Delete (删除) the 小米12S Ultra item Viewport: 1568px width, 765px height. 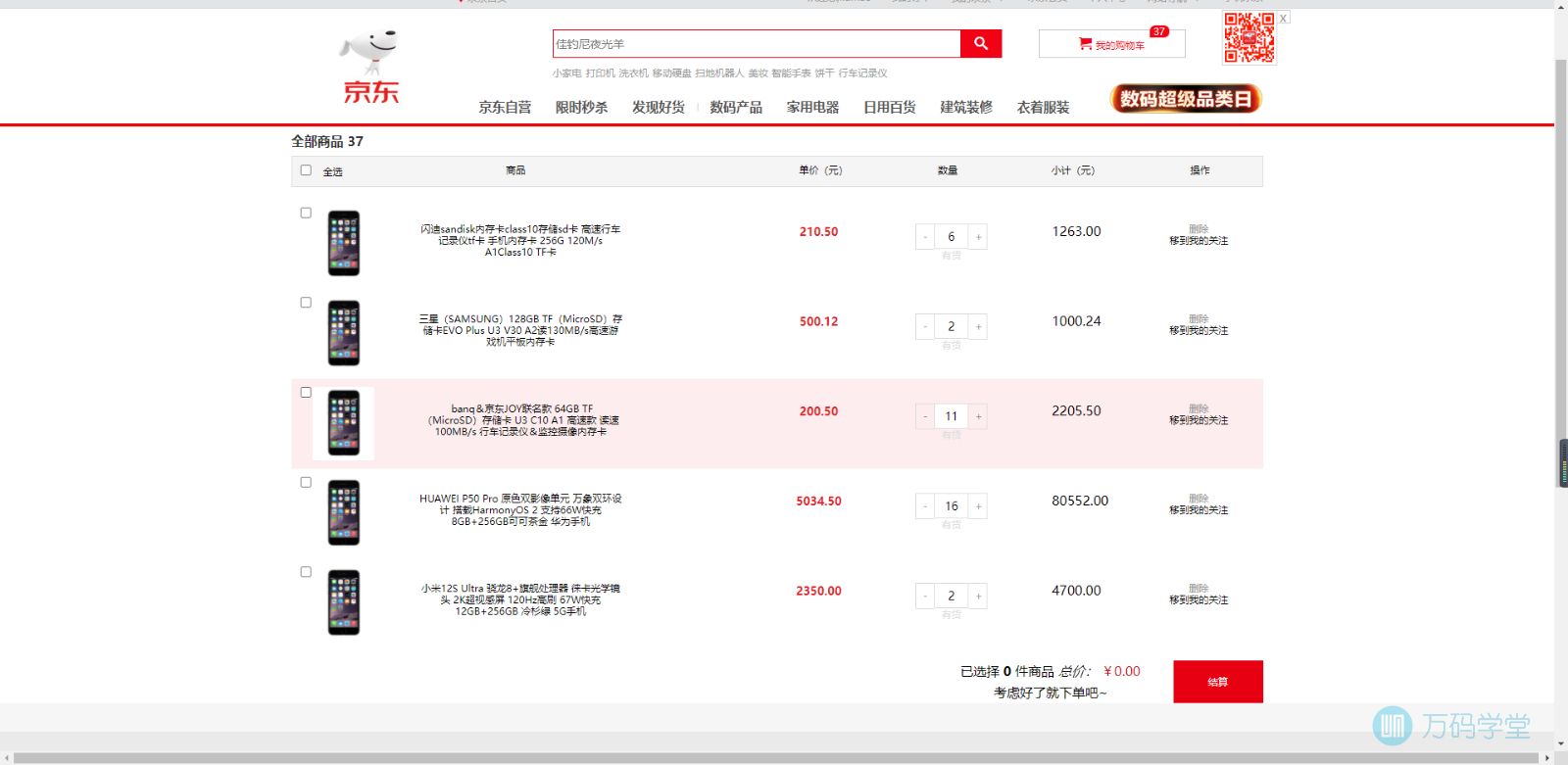(1199, 589)
